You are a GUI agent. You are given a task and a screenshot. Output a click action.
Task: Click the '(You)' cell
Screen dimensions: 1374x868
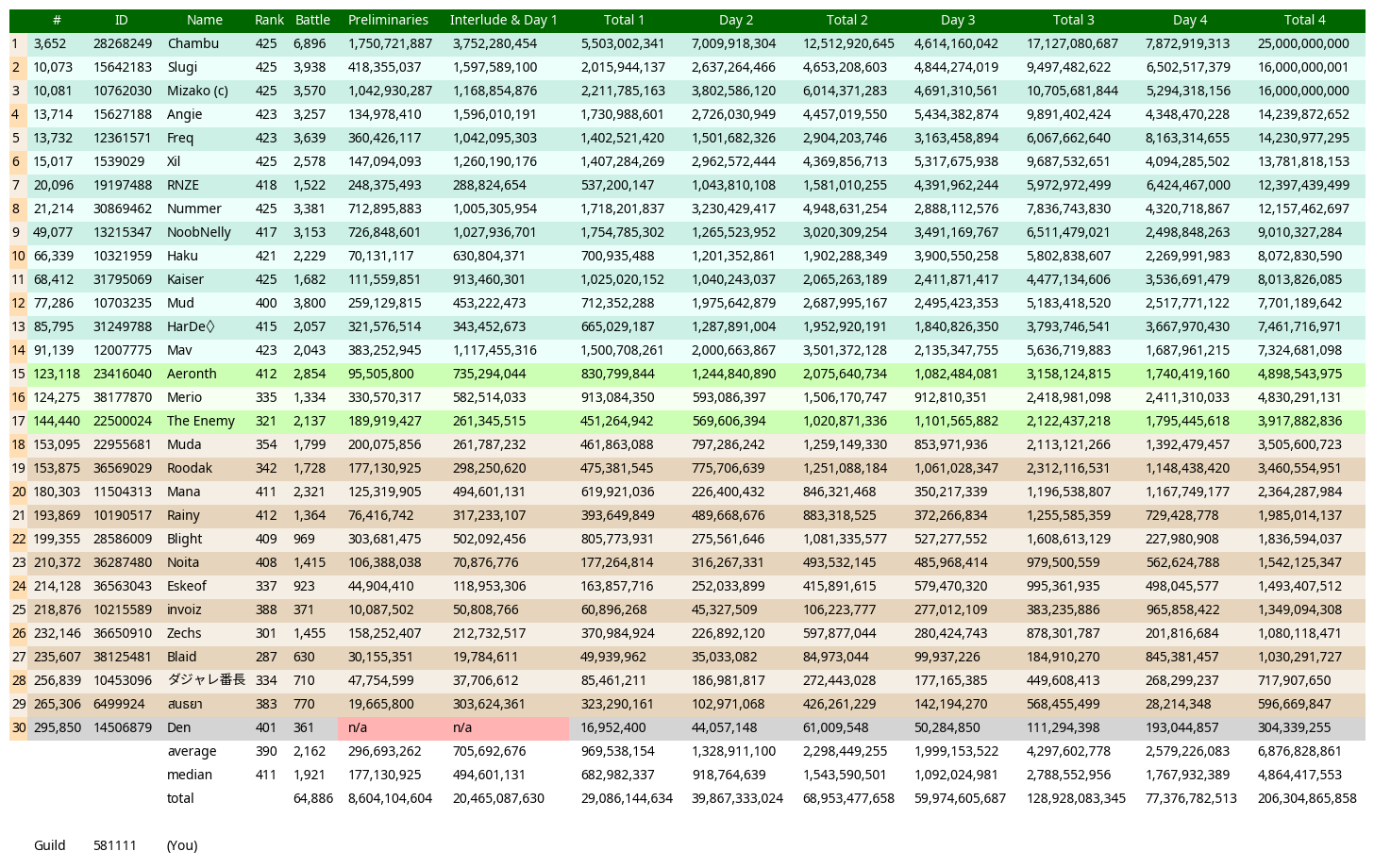pos(182,845)
